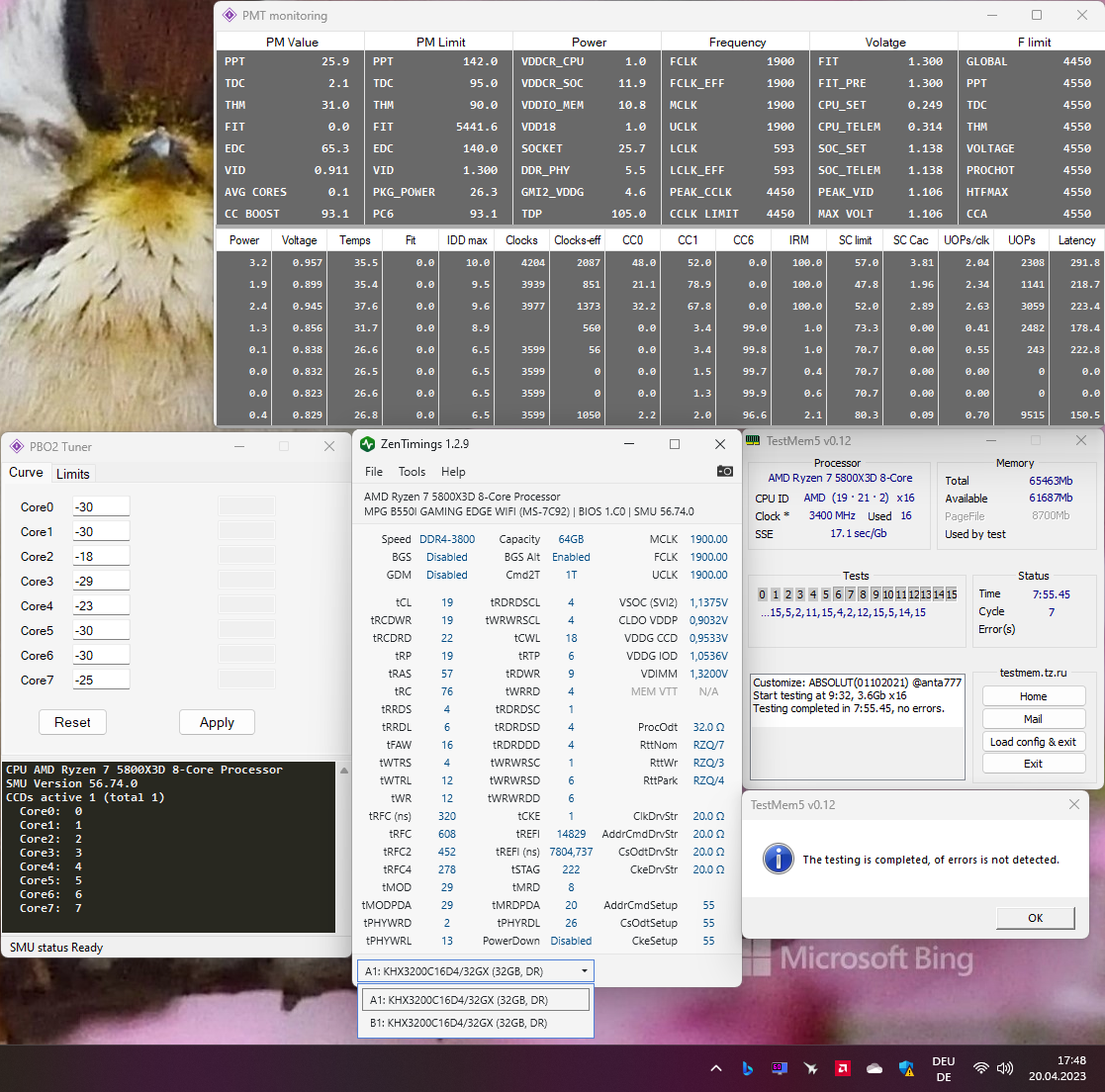Image resolution: width=1105 pixels, height=1092 pixels.
Task: Expand the memory module dropdown arrow
Action: coord(585,970)
